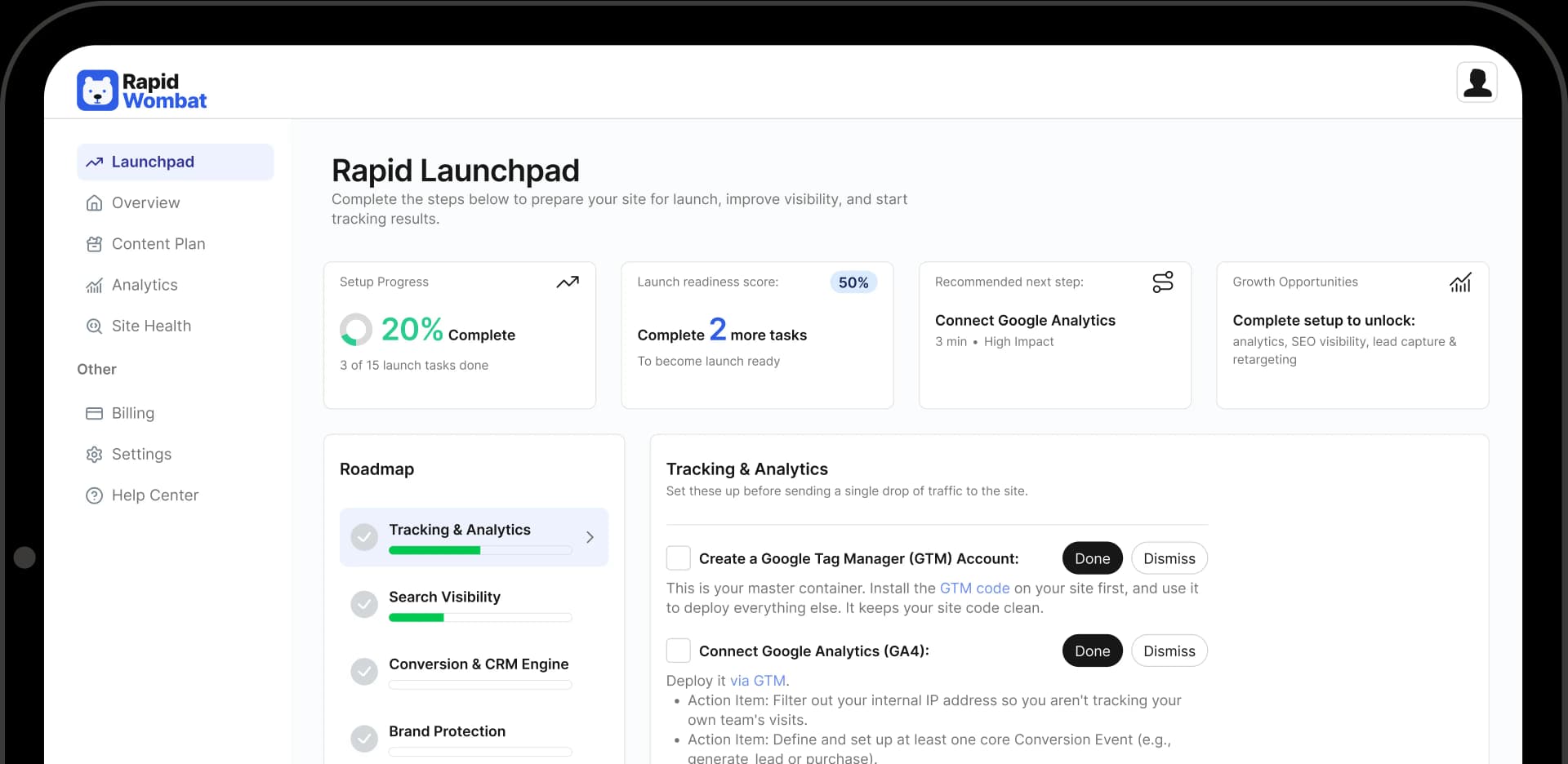Viewport: 1568px width, 764px height.
Task: Click the Site Health magnifier icon
Action: 95,326
